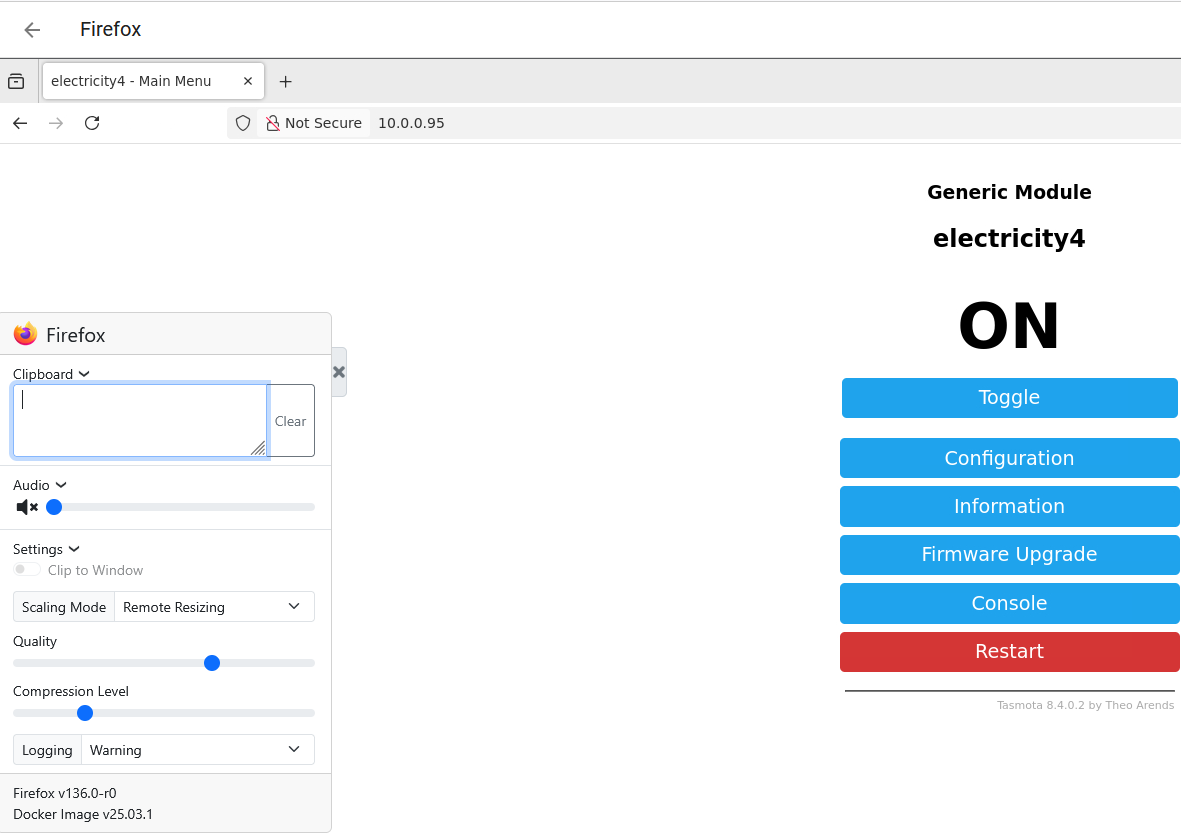This screenshot has width=1181, height=840.
Task: Open the Logging level dropdown
Action: pos(197,750)
